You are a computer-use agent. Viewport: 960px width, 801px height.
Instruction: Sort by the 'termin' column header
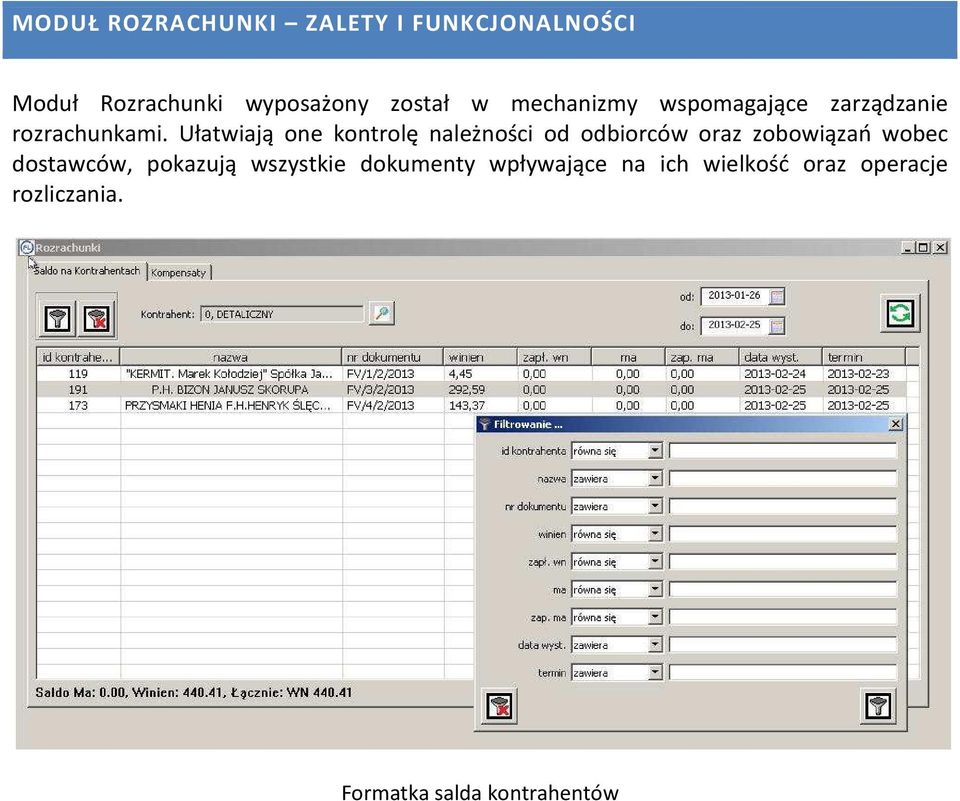click(x=864, y=357)
